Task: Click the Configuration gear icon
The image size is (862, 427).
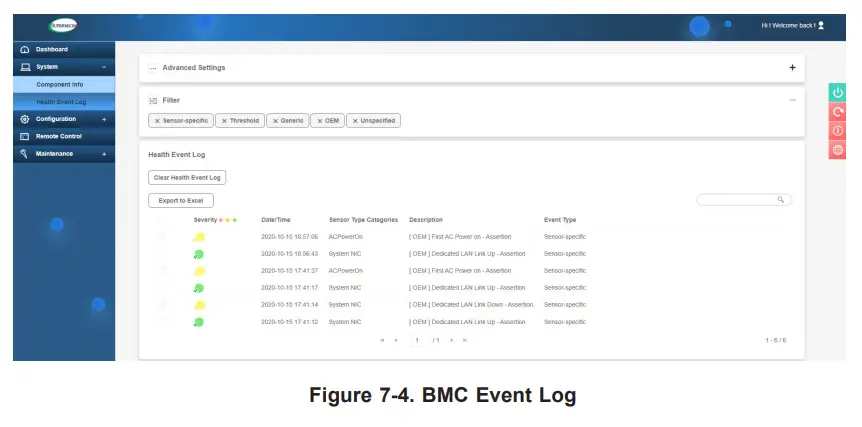Action: click(x=25, y=119)
